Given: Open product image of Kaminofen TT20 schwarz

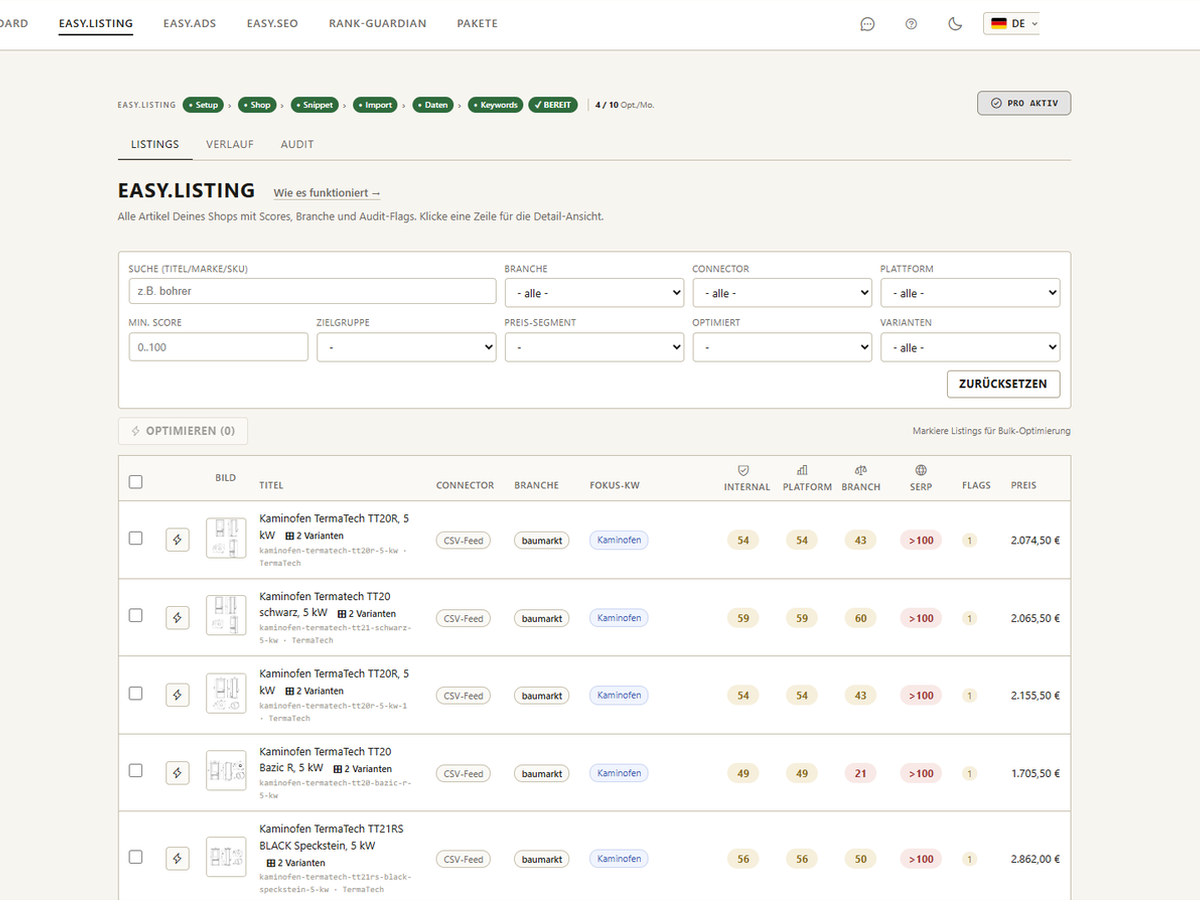Looking at the screenshot, I should (226, 615).
